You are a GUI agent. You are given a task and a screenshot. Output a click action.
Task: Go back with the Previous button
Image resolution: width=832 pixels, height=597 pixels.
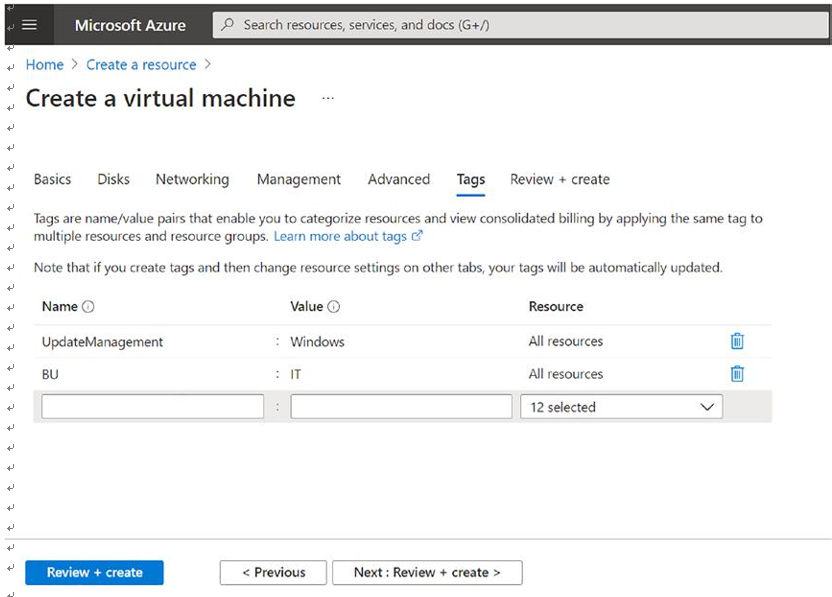[x=273, y=573]
